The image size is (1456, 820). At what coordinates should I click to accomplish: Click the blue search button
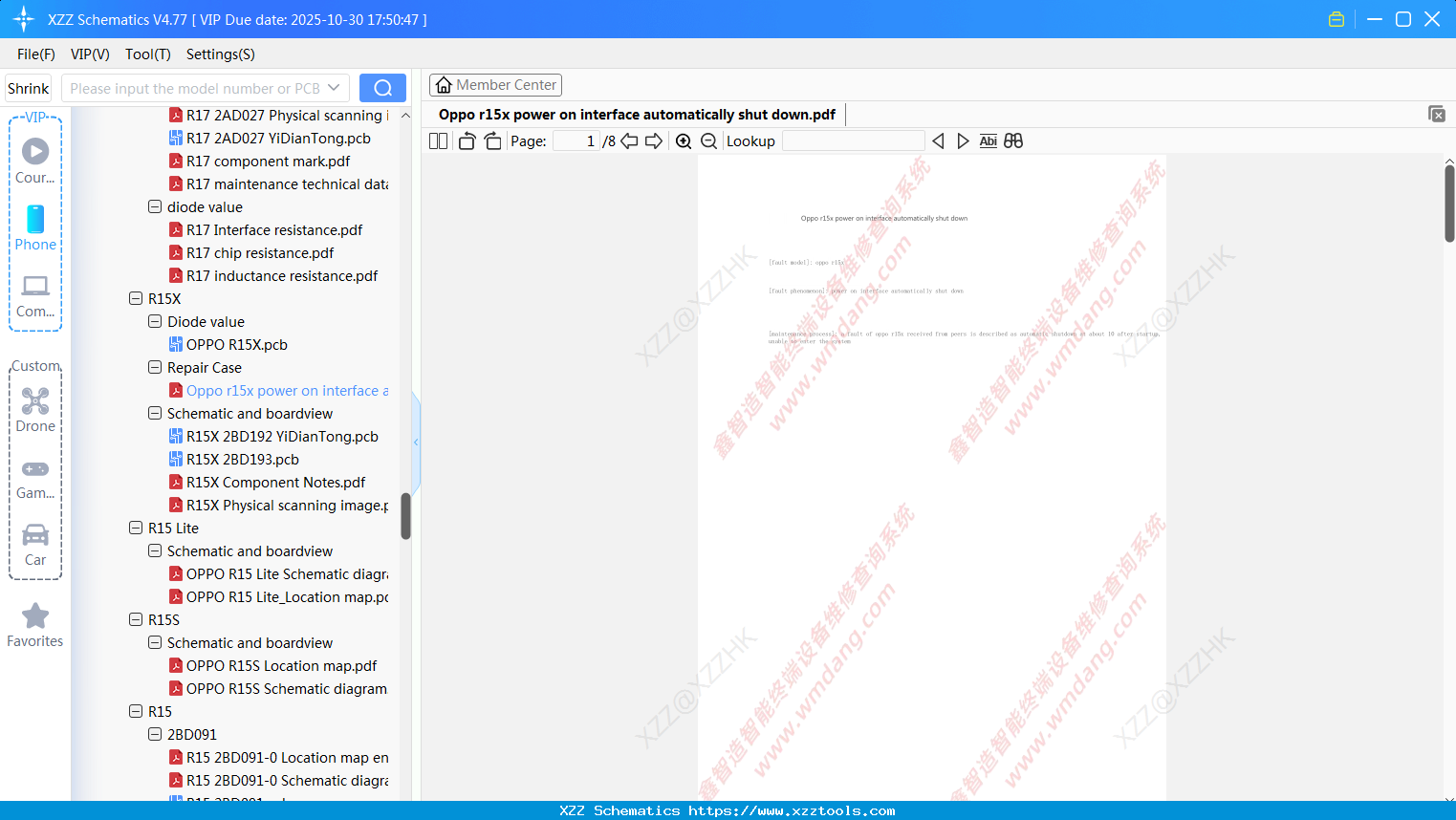(382, 88)
